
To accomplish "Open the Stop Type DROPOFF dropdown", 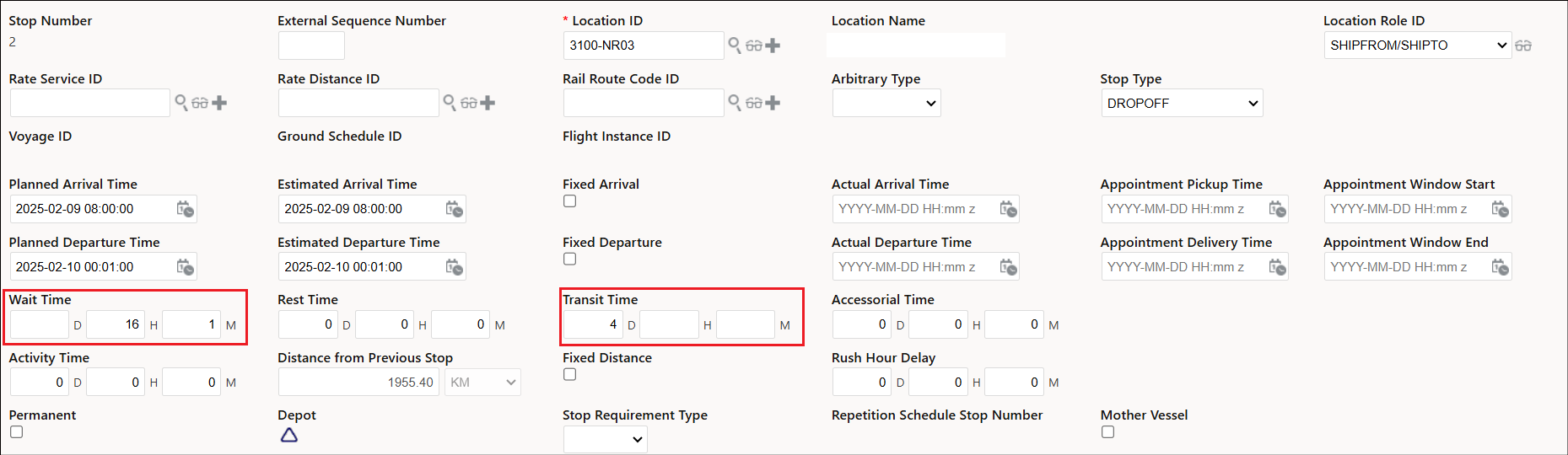I will point(1182,103).
